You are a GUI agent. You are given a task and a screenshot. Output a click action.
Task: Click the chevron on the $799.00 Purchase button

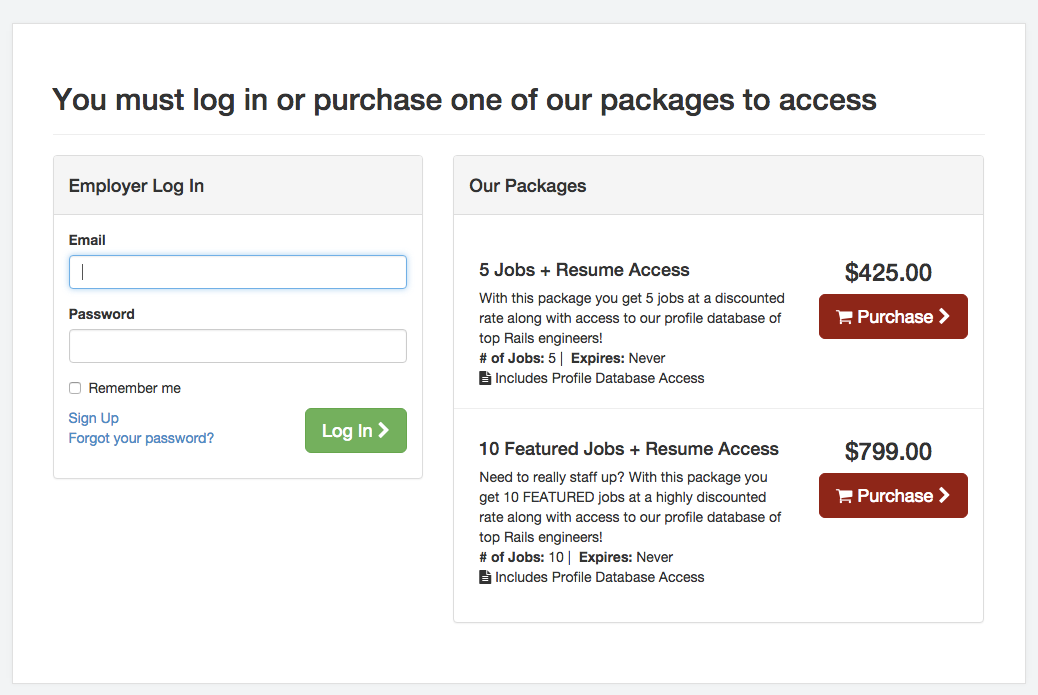pos(943,496)
